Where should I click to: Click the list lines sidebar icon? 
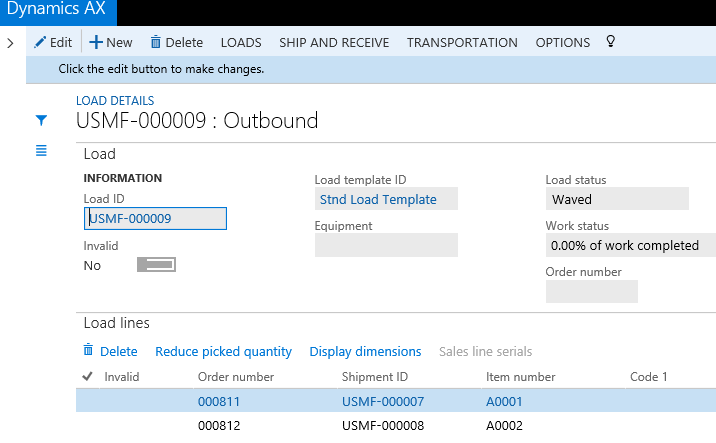tap(41, 151)
